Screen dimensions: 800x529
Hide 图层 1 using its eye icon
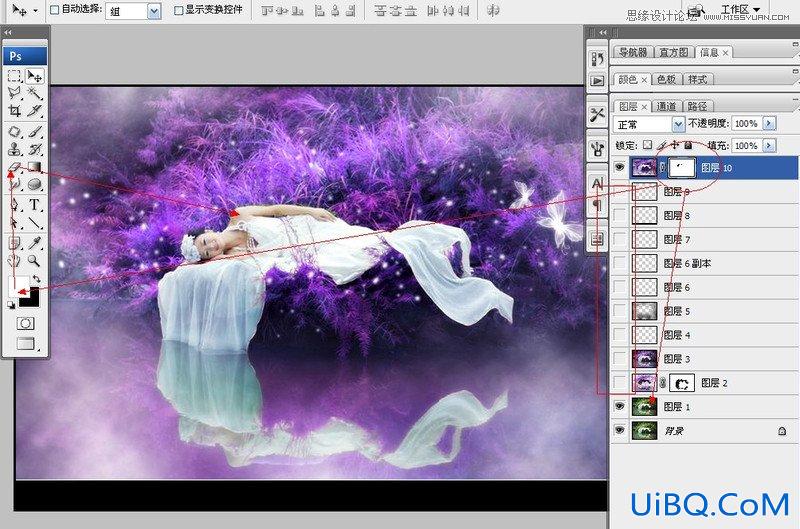pyautogui.click(x=619, y=407)
